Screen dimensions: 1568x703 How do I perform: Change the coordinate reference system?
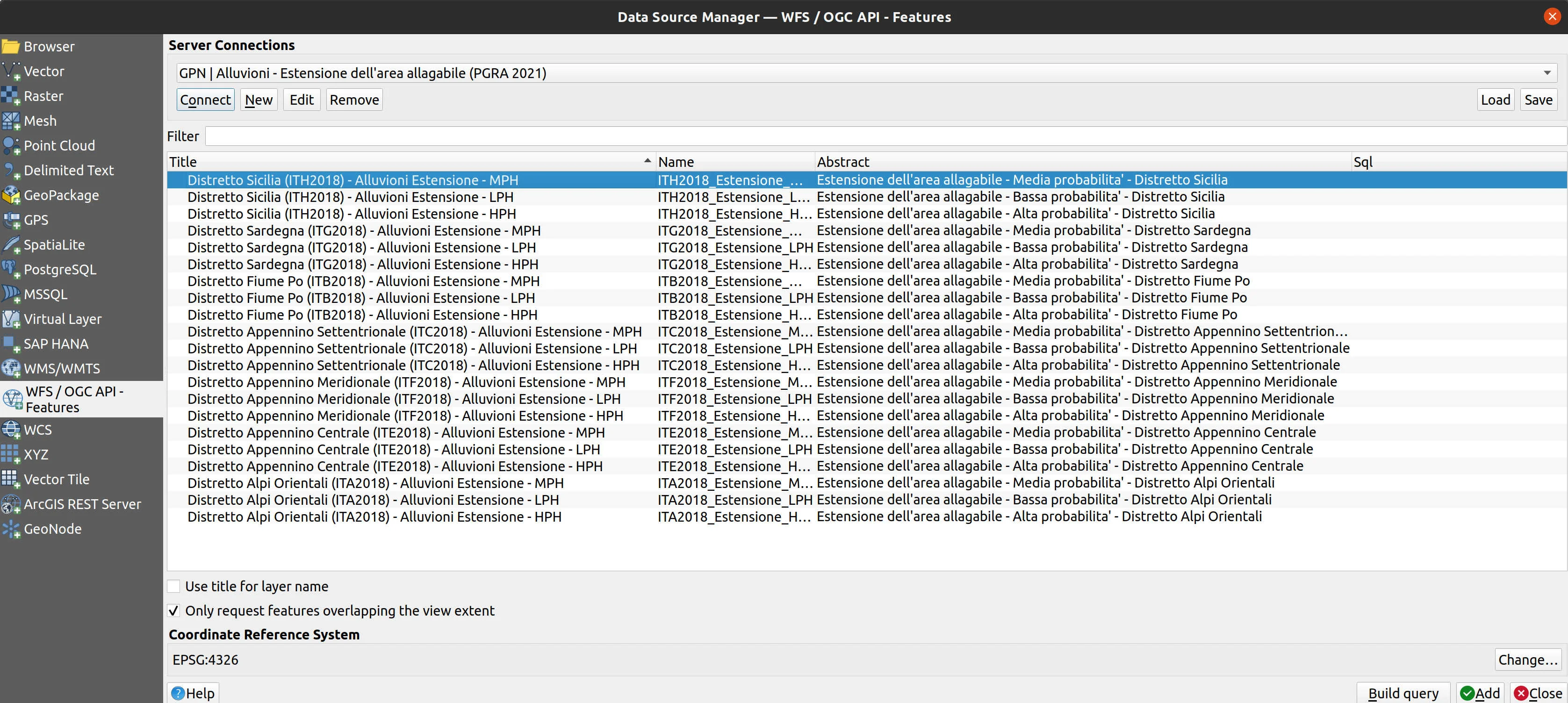(1528, 660)
